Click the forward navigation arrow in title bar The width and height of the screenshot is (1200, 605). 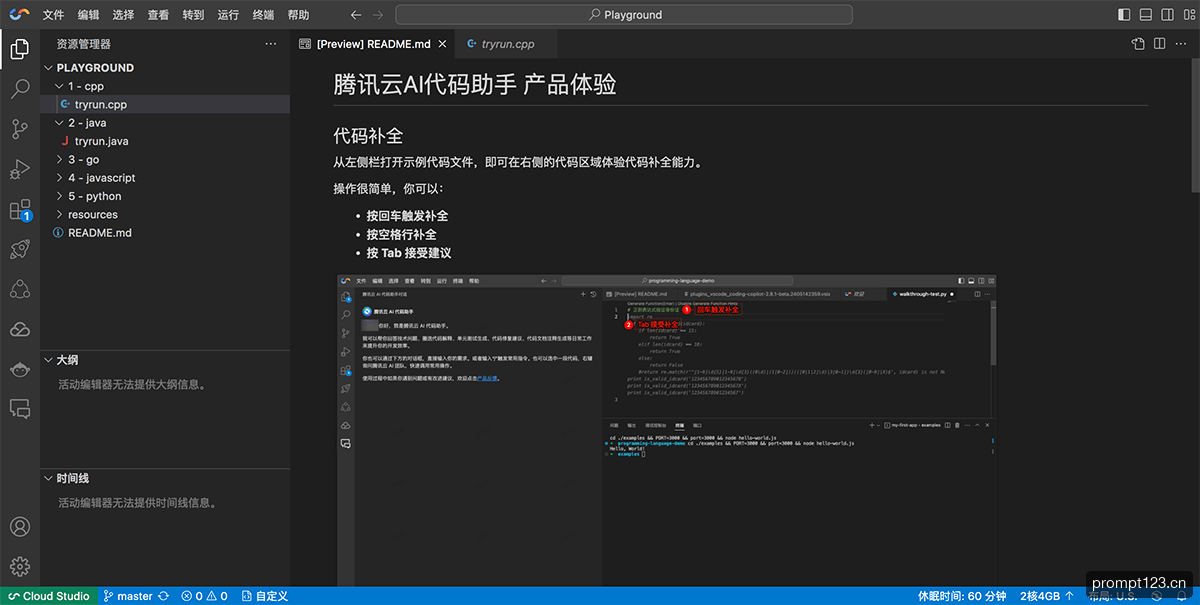[377, 15]
